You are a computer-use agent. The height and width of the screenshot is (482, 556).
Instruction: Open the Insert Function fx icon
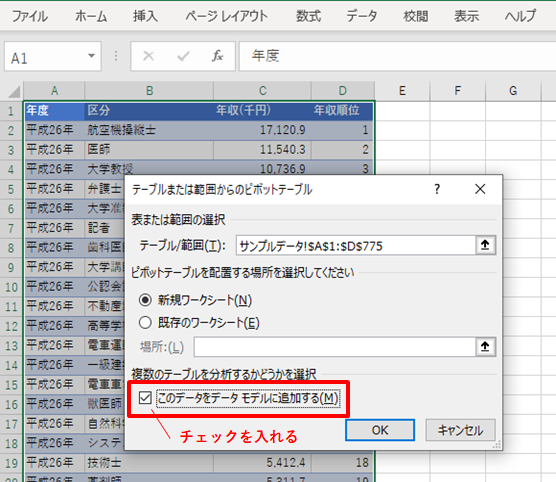(217, 56)
